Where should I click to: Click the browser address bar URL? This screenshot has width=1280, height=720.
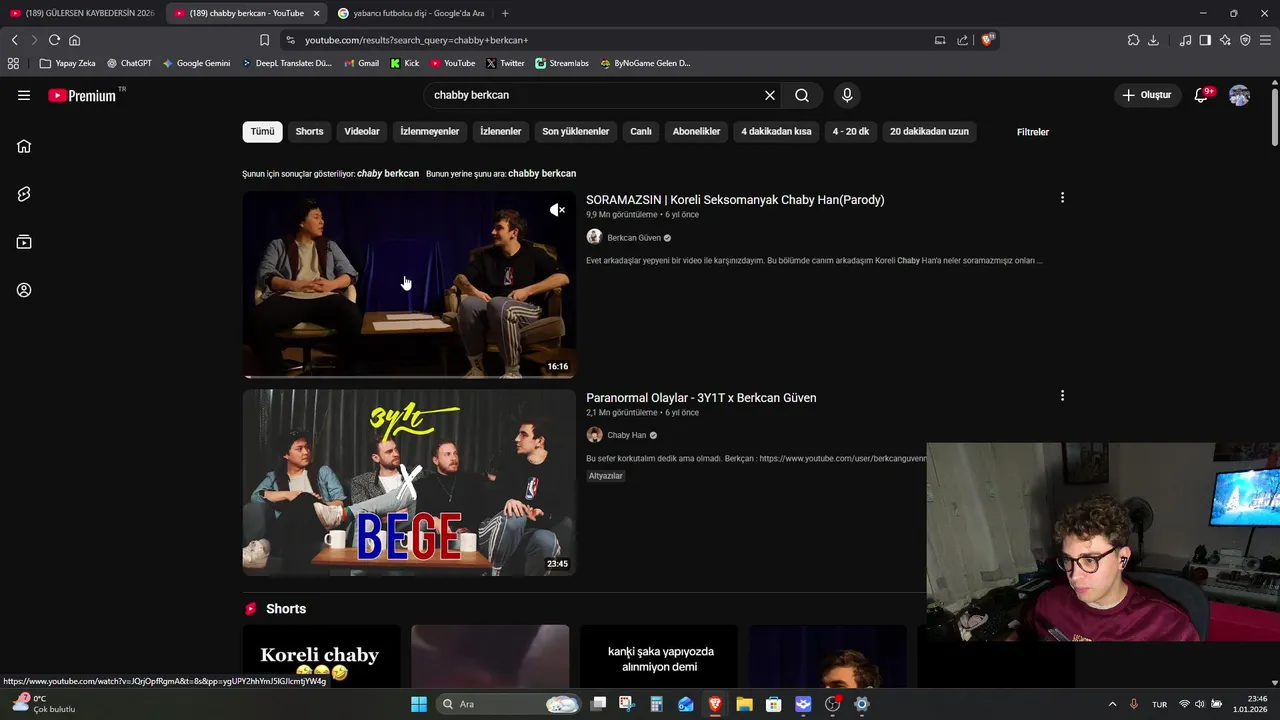pos(416,40)
